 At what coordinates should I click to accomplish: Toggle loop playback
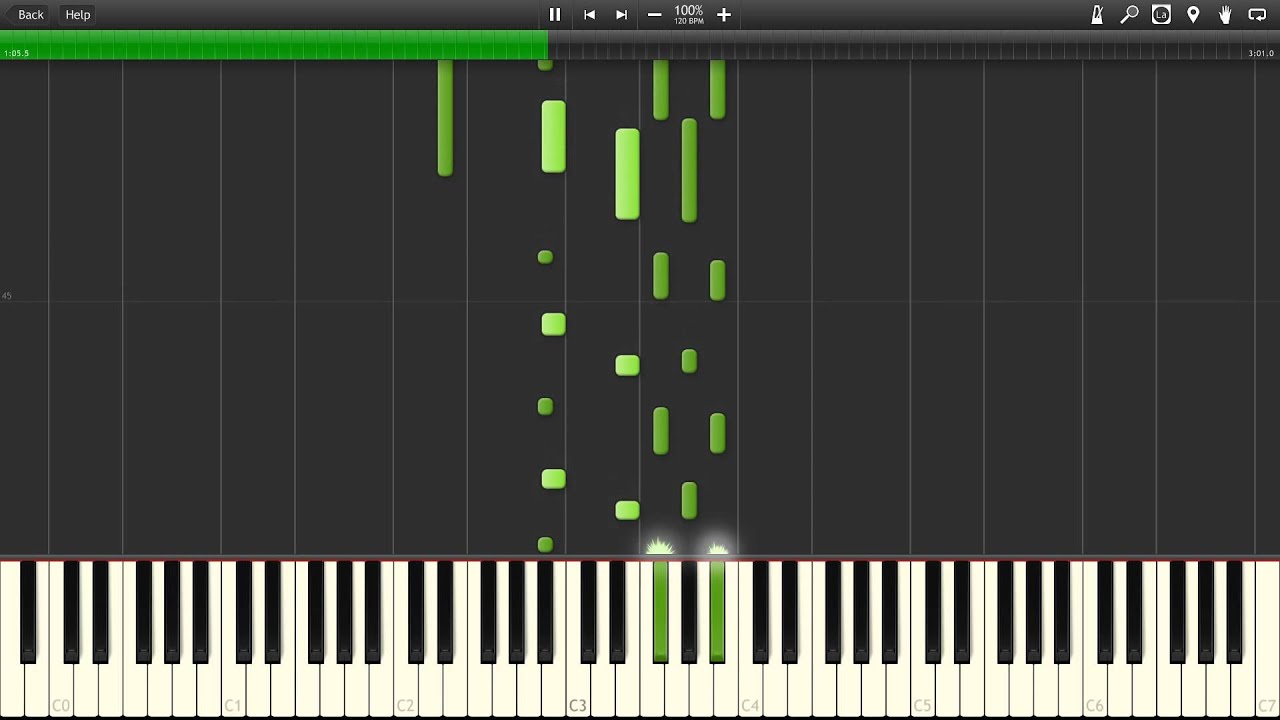[x=1257, y=15]
